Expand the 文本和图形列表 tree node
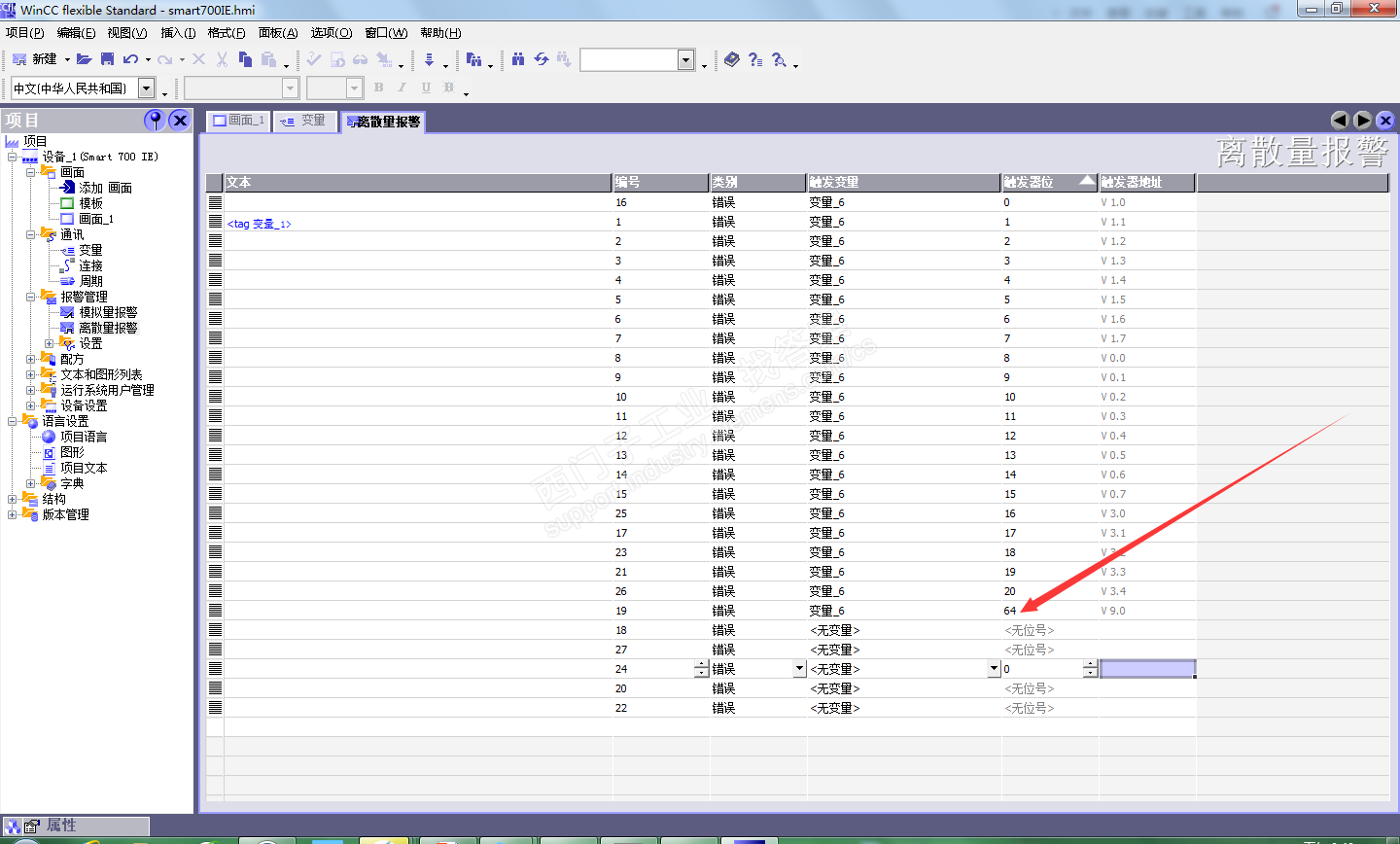The image size is (1400, 844). pos(31,374)
